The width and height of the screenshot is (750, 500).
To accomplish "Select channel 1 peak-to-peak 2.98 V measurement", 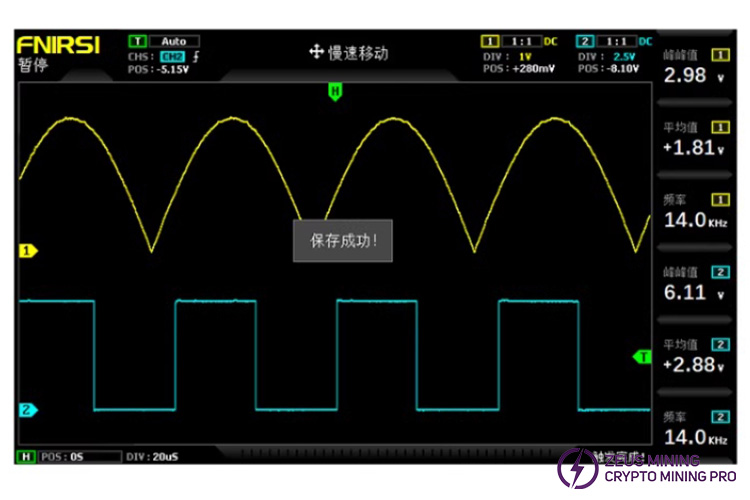I will tap(694, 74).
